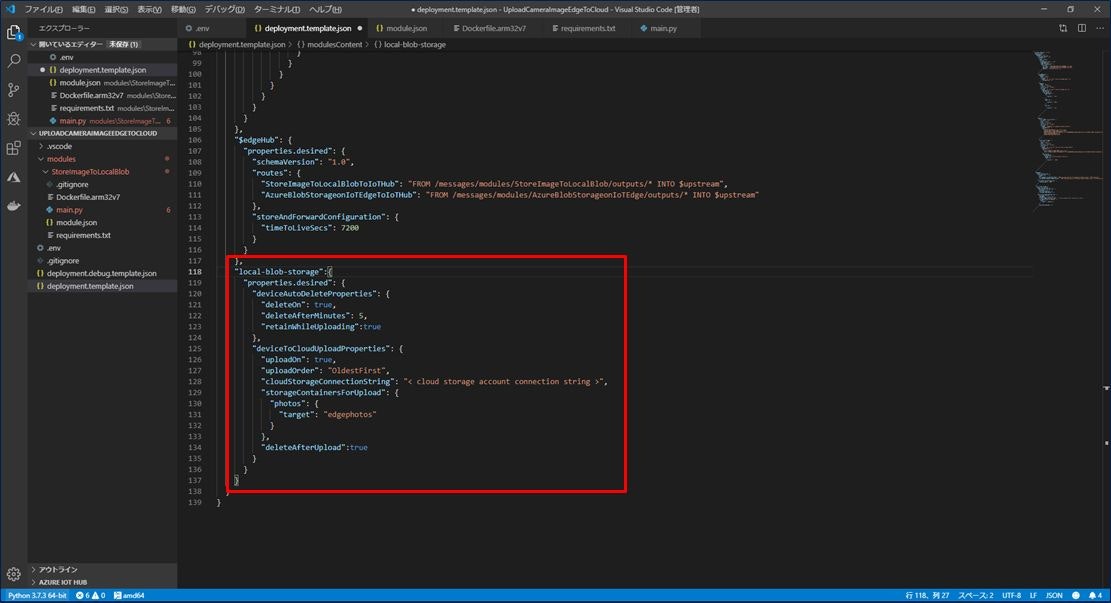Open the Extensions view
The image size is (1111, 603).
tap(13, 148)
